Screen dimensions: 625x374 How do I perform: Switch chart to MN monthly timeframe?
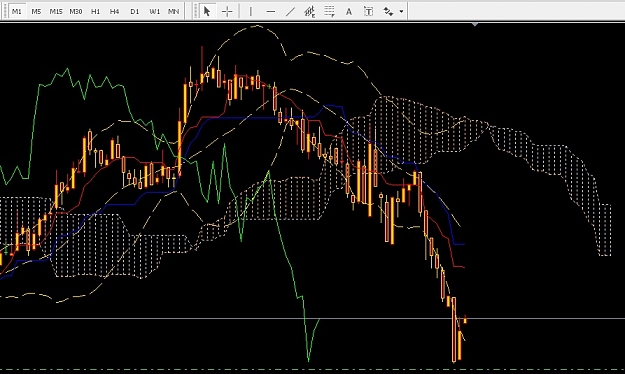point(173,11)
